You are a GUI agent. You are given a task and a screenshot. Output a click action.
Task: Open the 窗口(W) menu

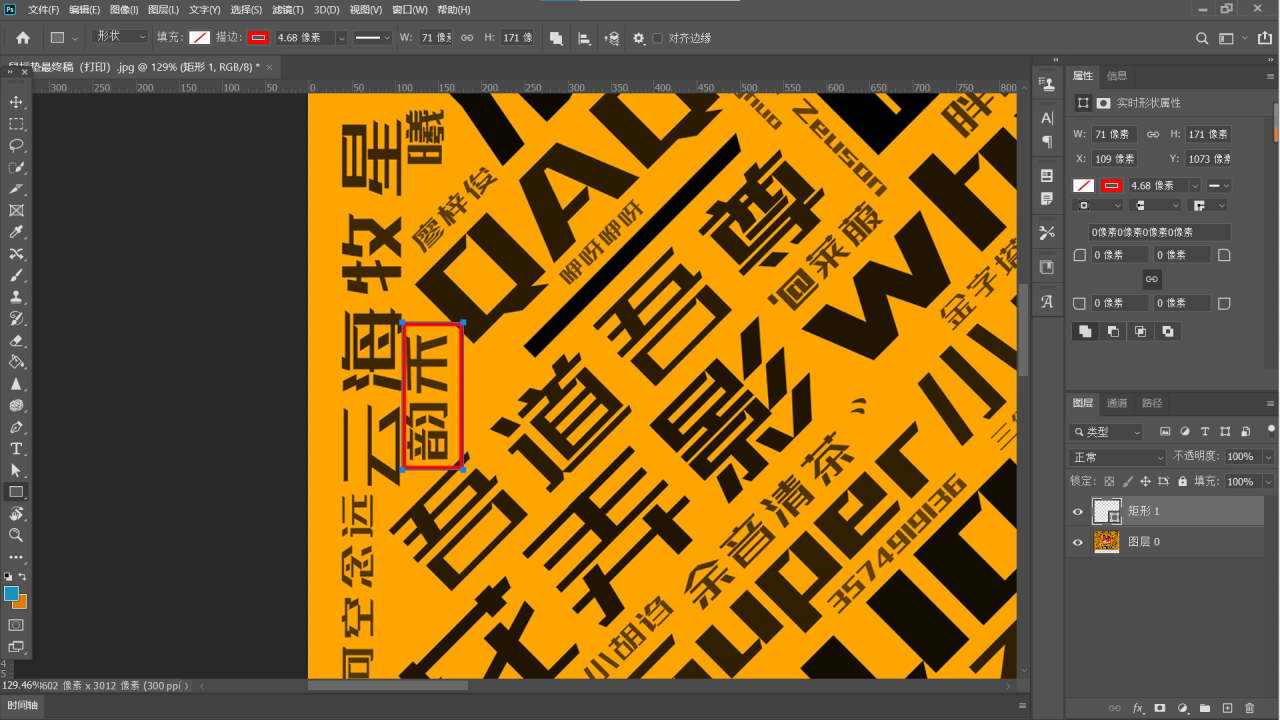409,10
